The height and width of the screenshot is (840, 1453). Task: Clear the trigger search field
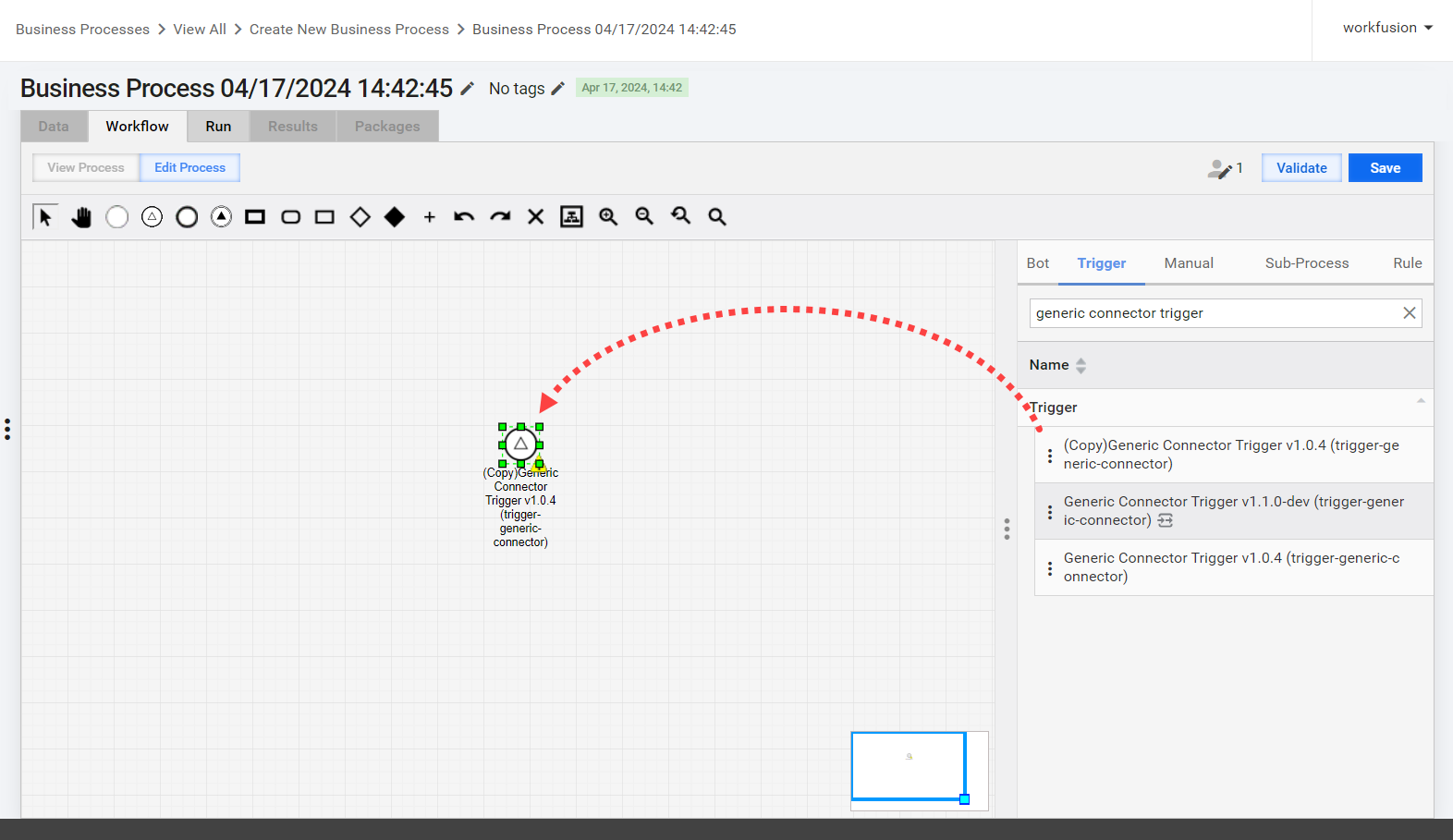point(1410,313)
